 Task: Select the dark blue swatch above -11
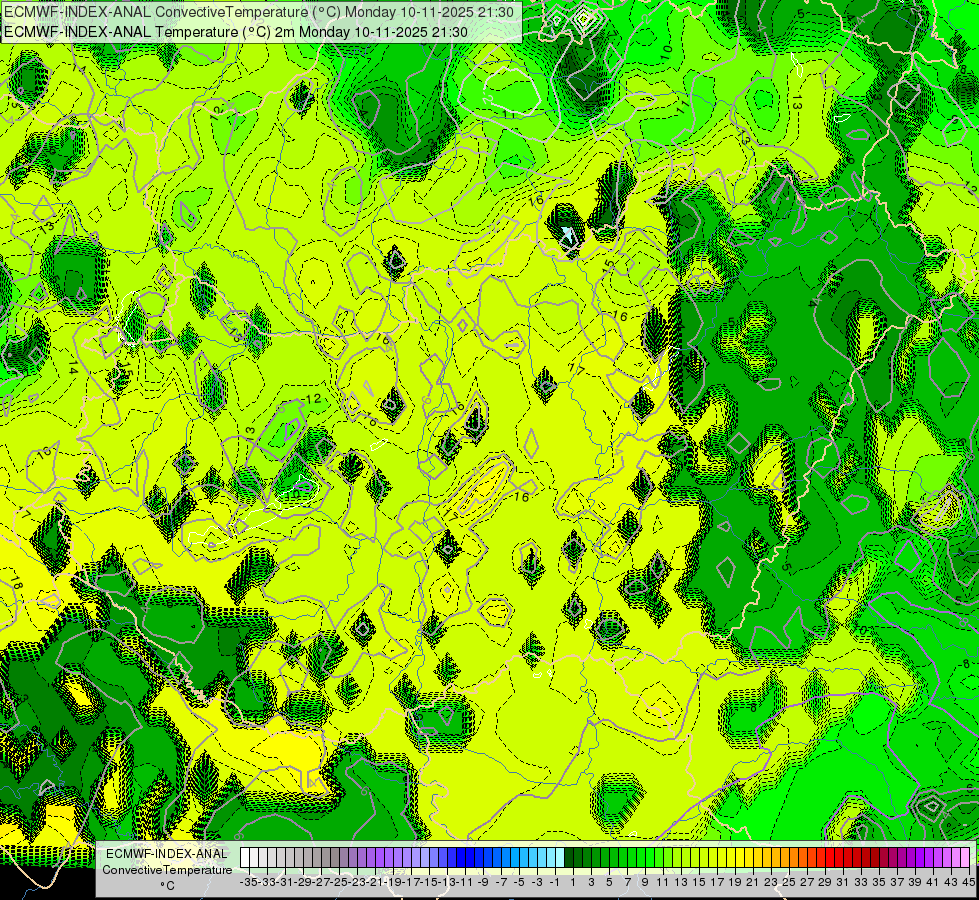461,858
